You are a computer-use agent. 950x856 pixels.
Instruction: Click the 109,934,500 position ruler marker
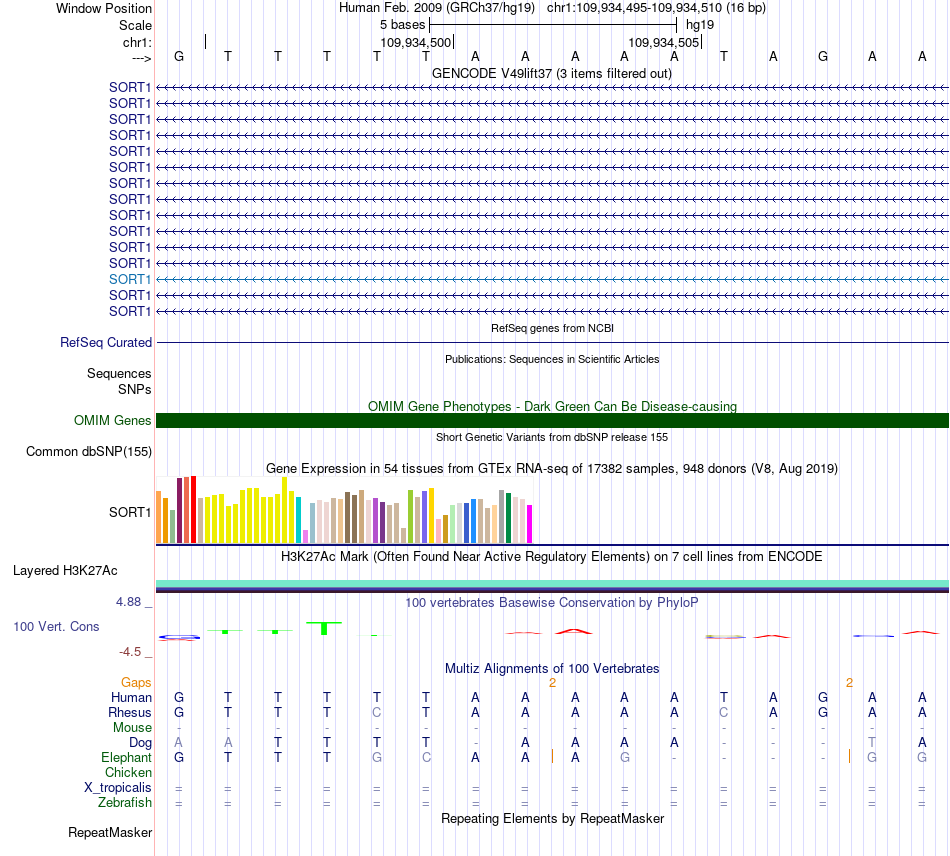coord(416,42)
